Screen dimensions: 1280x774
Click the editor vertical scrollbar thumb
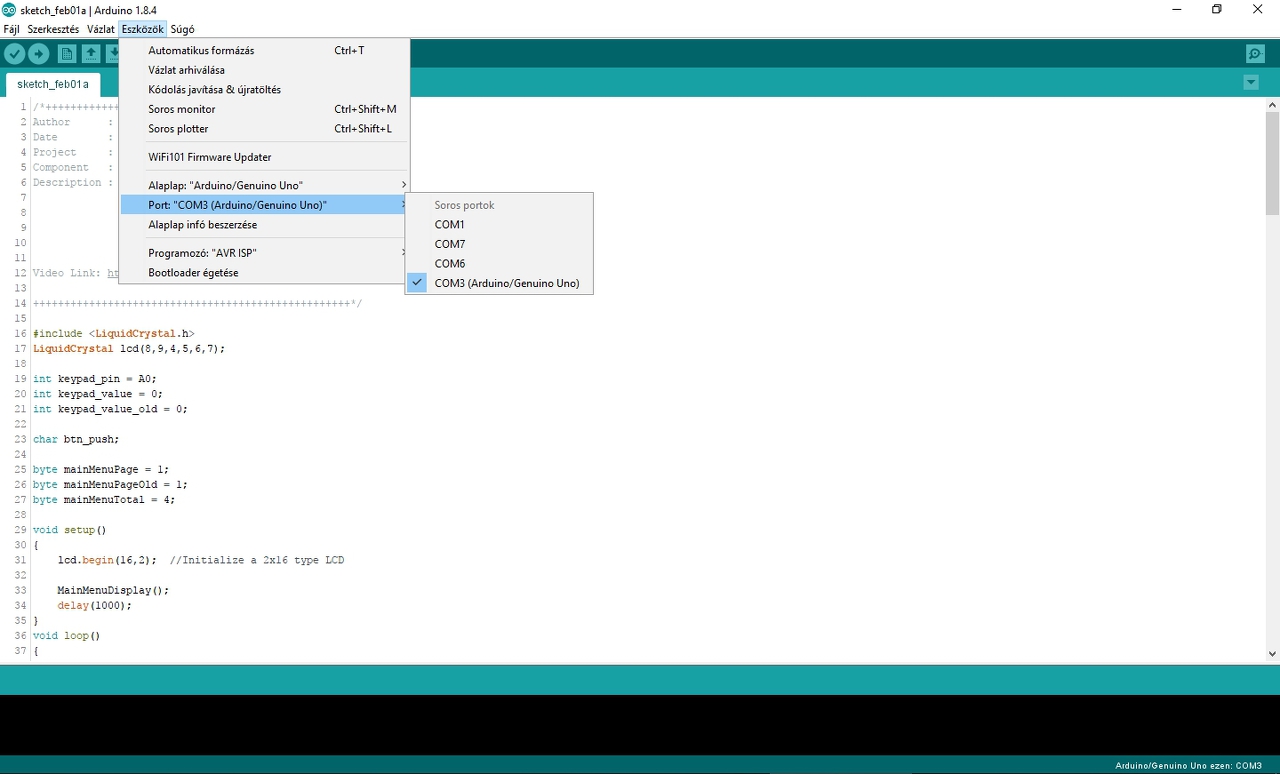pos(1272,163)
